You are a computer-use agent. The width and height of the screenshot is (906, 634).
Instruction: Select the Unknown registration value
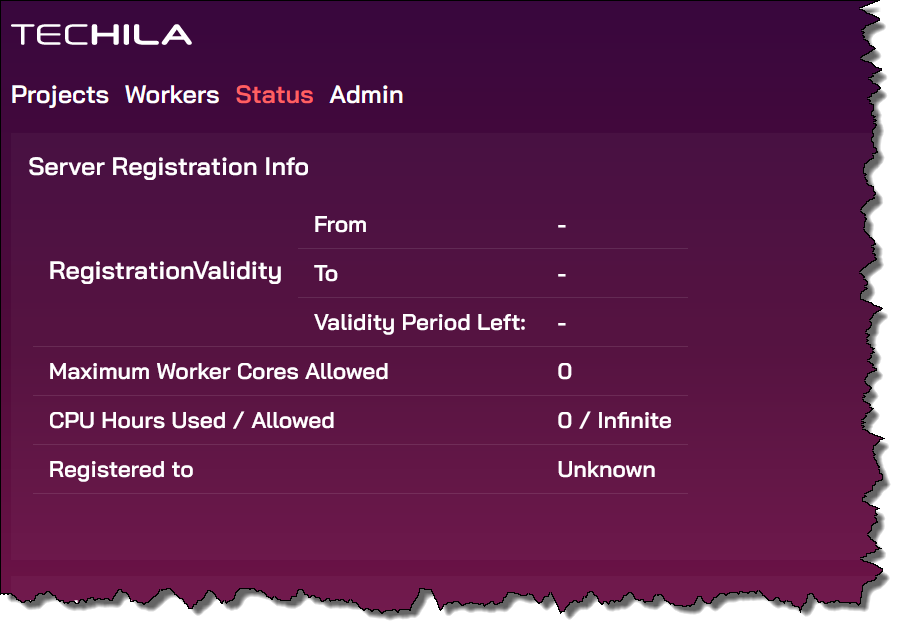click(606, 470)
